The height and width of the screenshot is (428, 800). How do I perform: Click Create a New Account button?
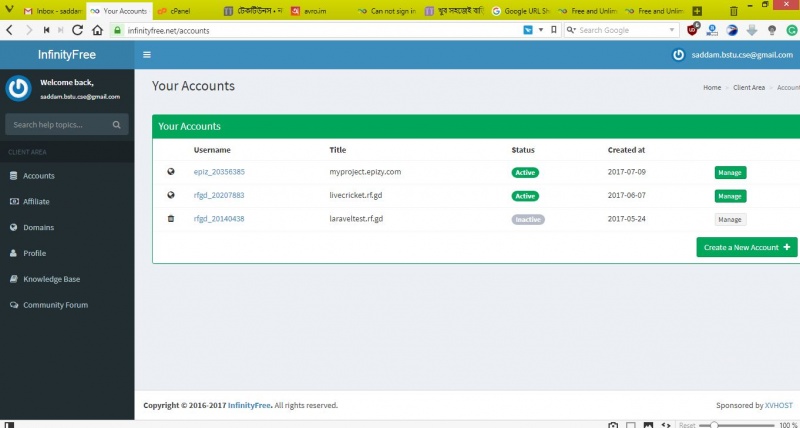click(746, 247)
